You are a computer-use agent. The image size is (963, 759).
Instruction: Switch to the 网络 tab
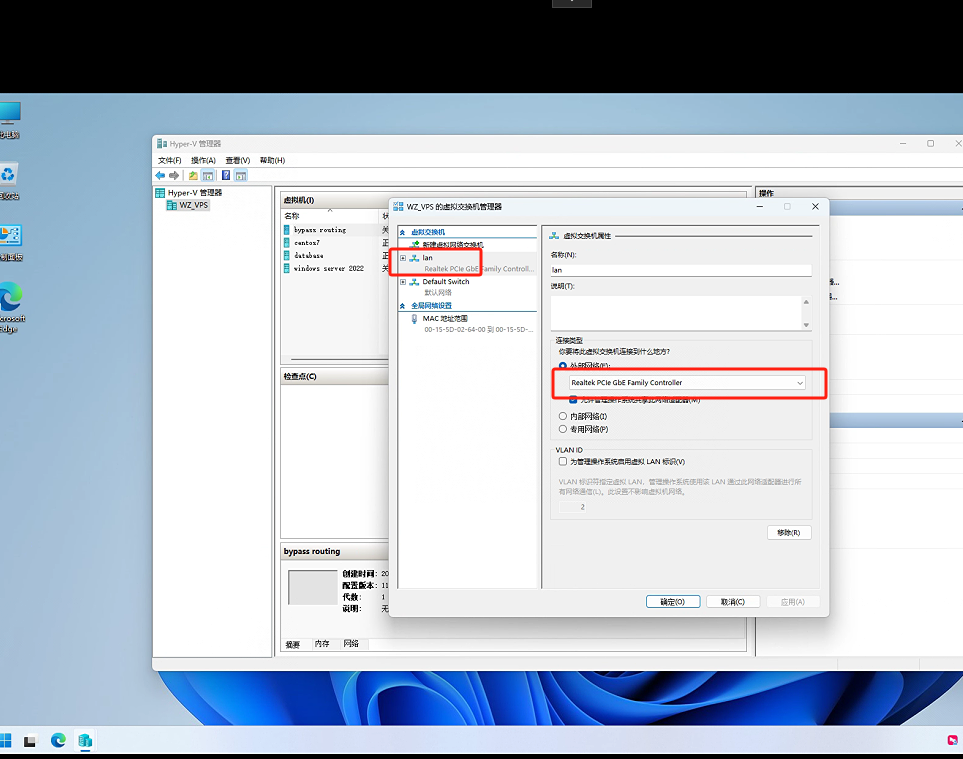coord(351,644)
